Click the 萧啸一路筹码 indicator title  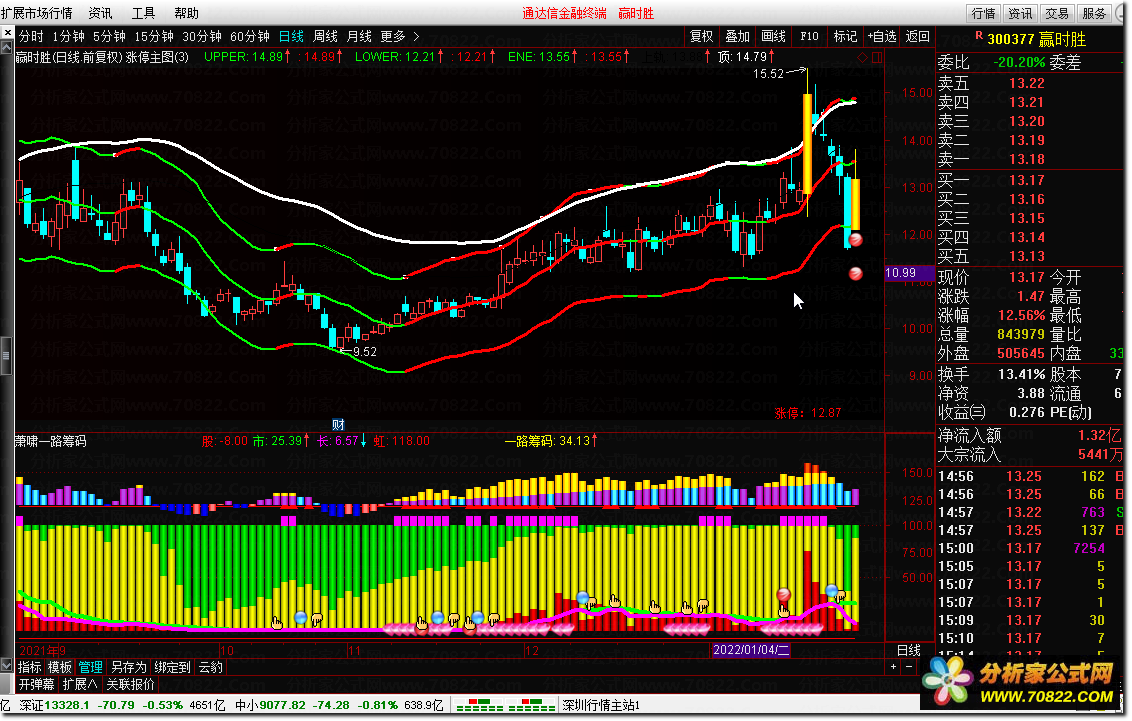pyautogui.click(x=51, y=441)
